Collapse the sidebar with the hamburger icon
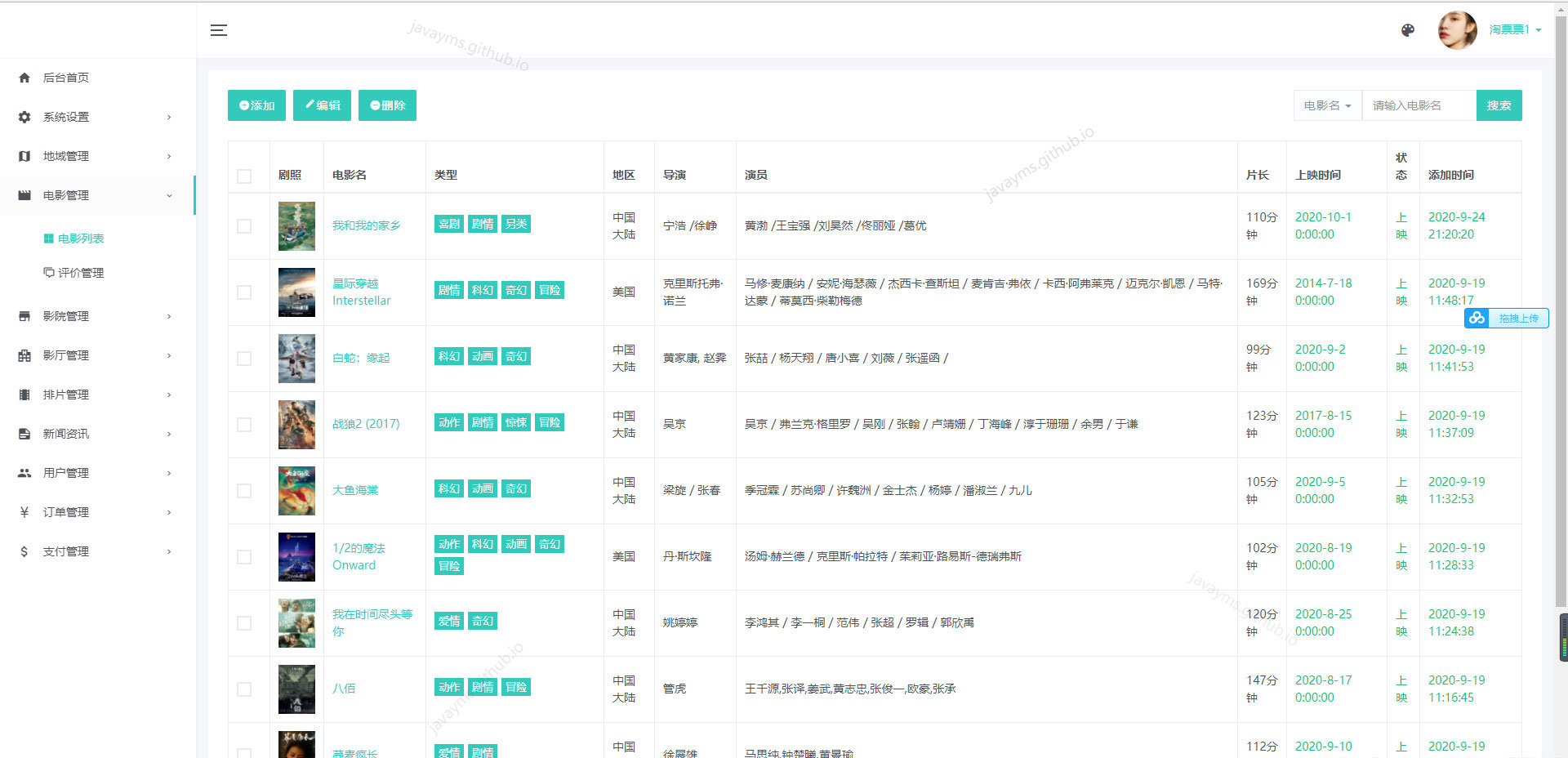This screenshot has height=758, width=1568. pos(218,30)
